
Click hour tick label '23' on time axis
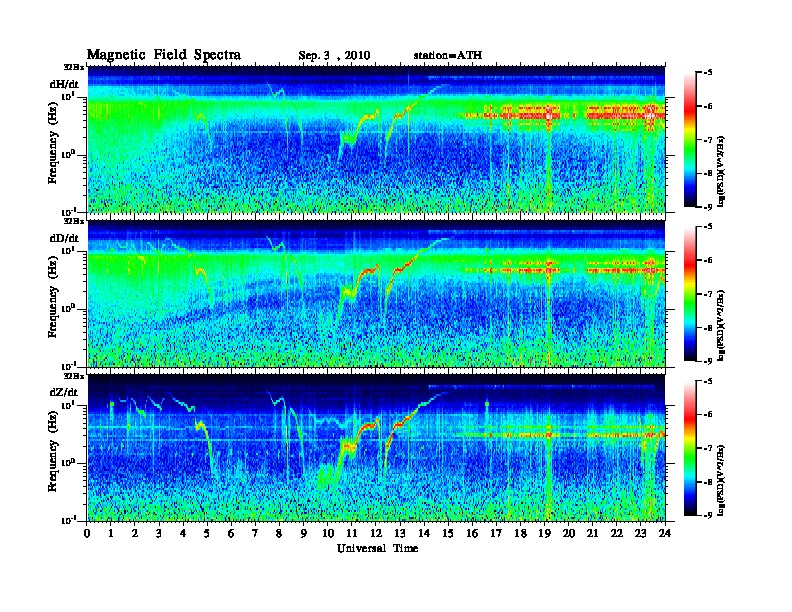641,533
